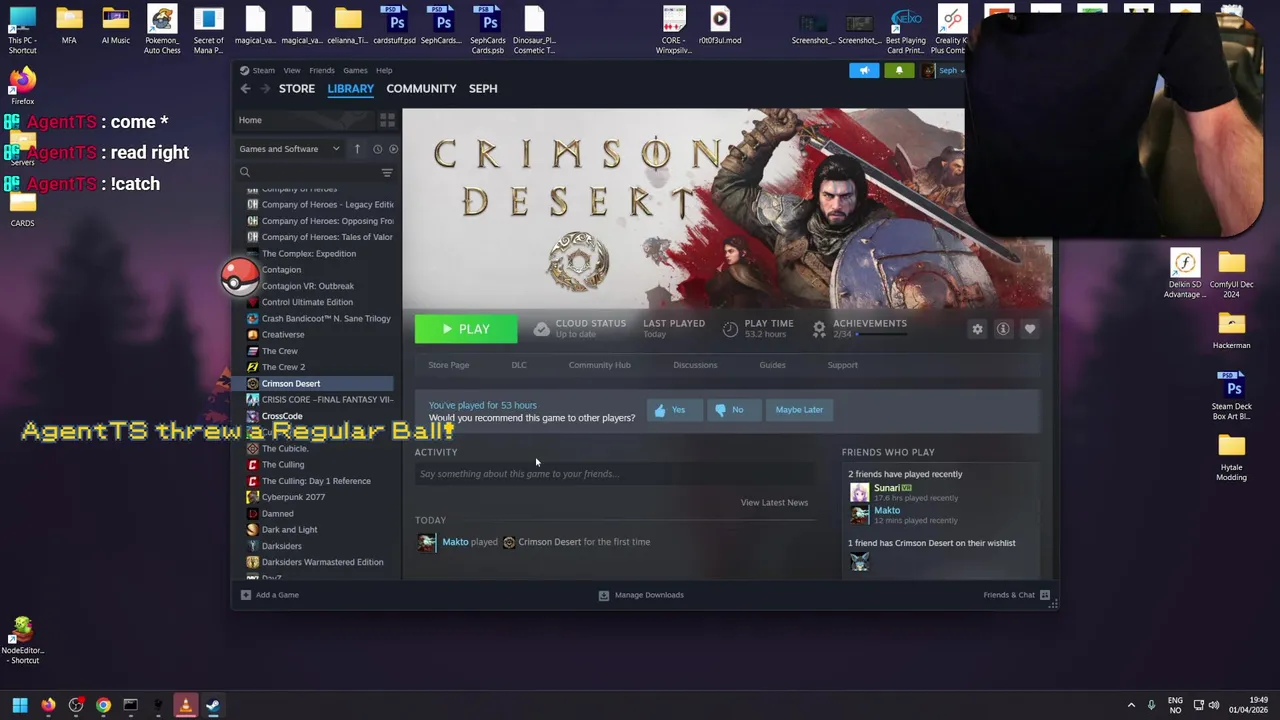Toggle the recent activity clock filter
The width and height of the screenshot is (1280, 720).
point(377,149)
